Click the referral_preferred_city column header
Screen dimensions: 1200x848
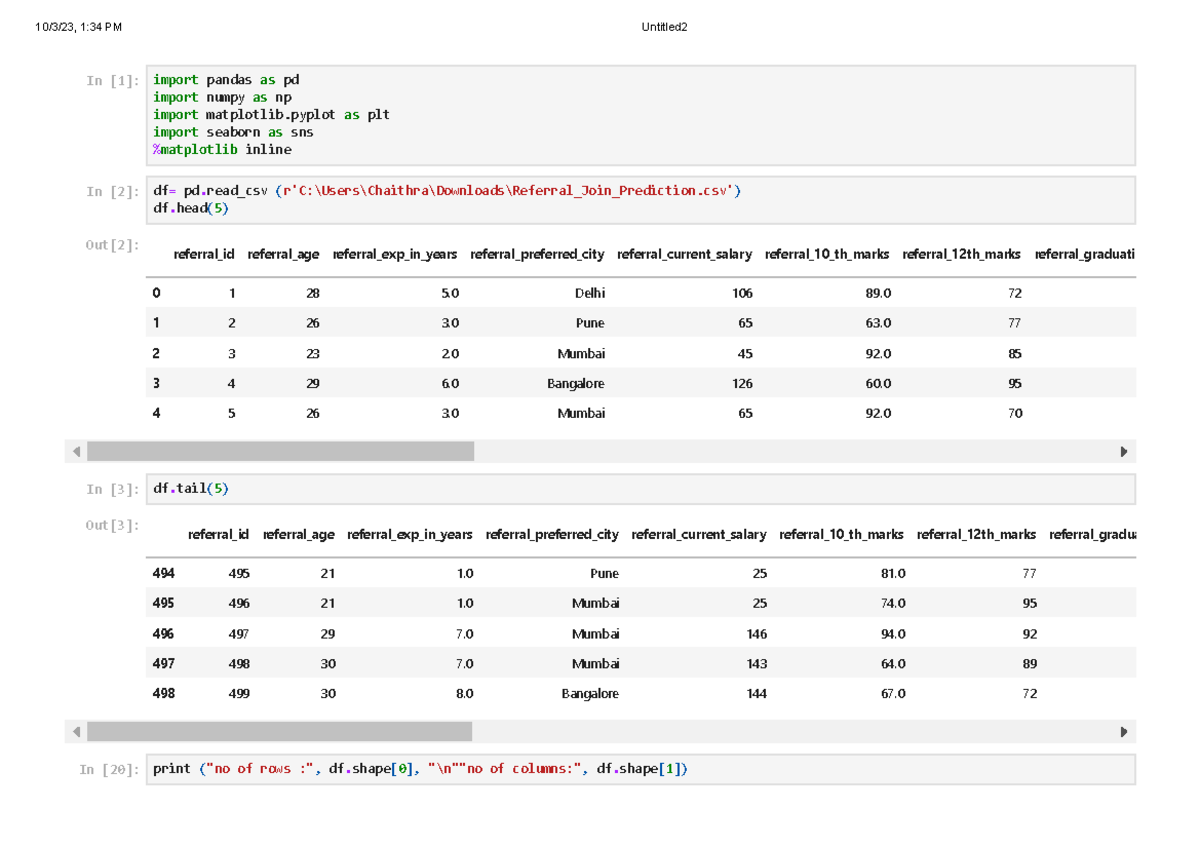537,254
